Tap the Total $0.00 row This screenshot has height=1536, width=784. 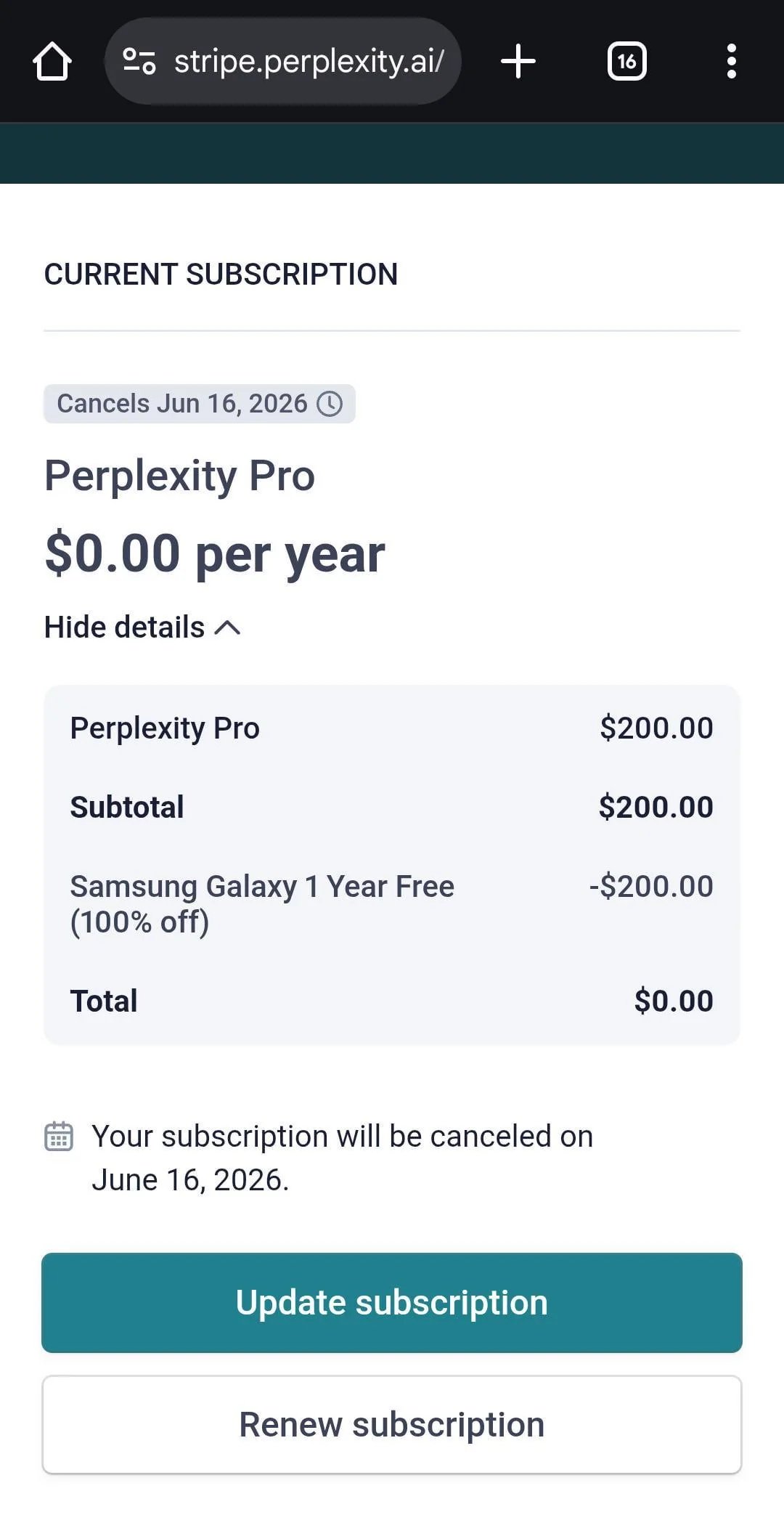(x=392, y=1001)
